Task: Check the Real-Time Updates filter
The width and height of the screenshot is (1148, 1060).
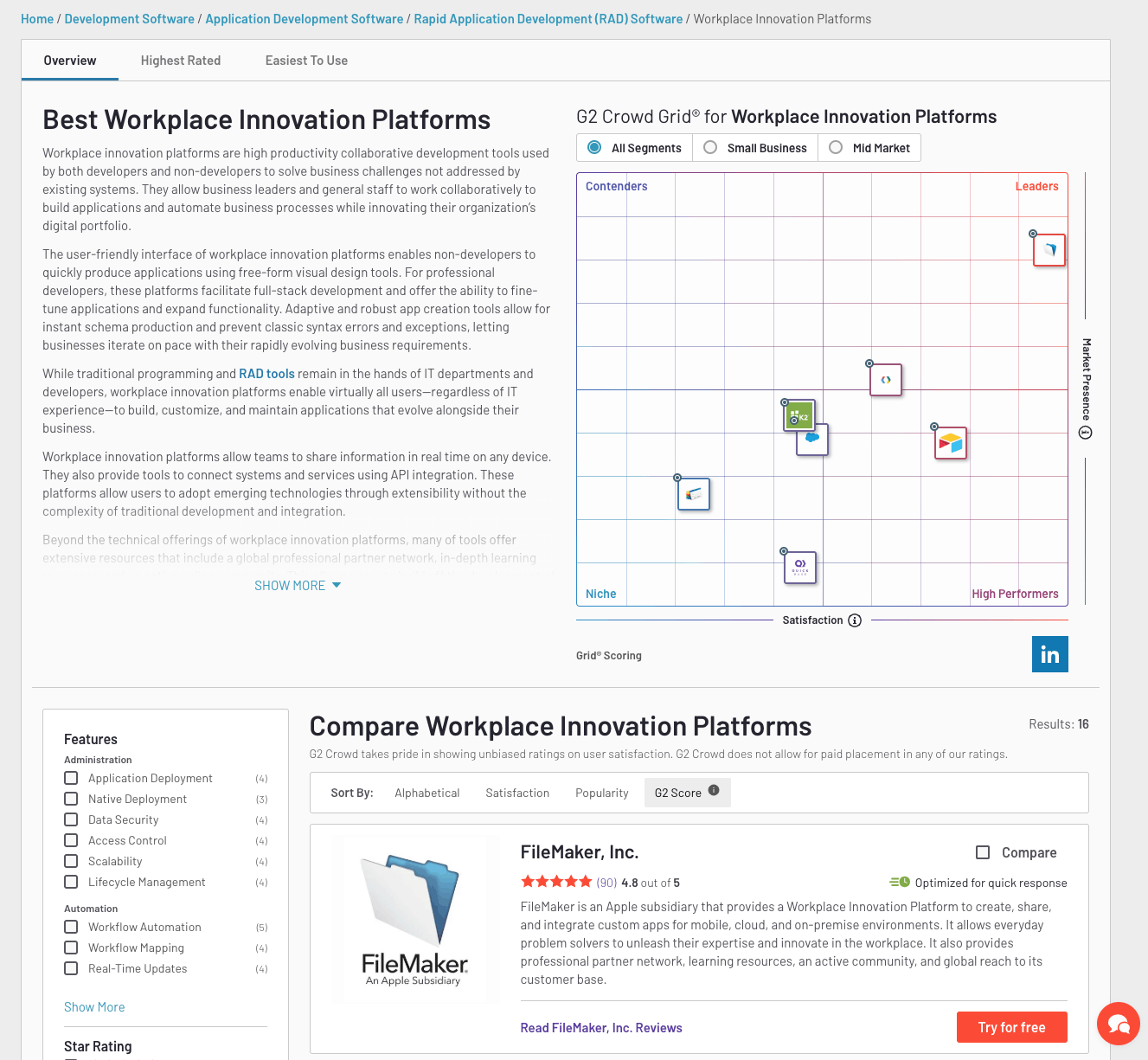Action: 71,968
